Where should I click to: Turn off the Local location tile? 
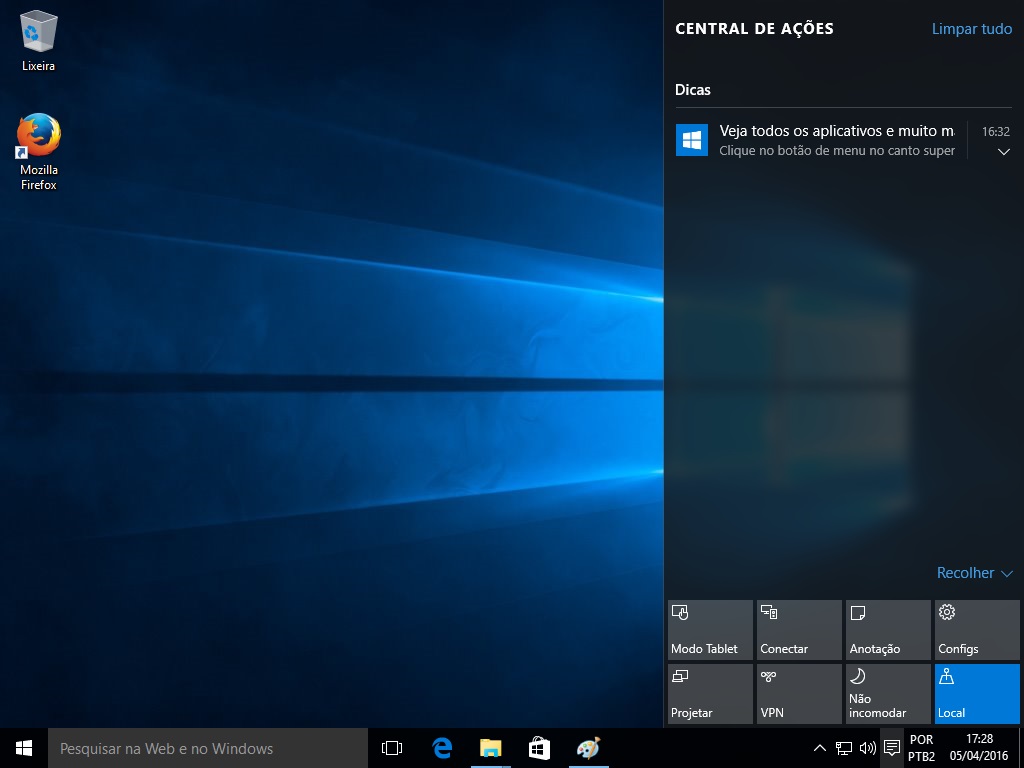(x=977, y=694)
